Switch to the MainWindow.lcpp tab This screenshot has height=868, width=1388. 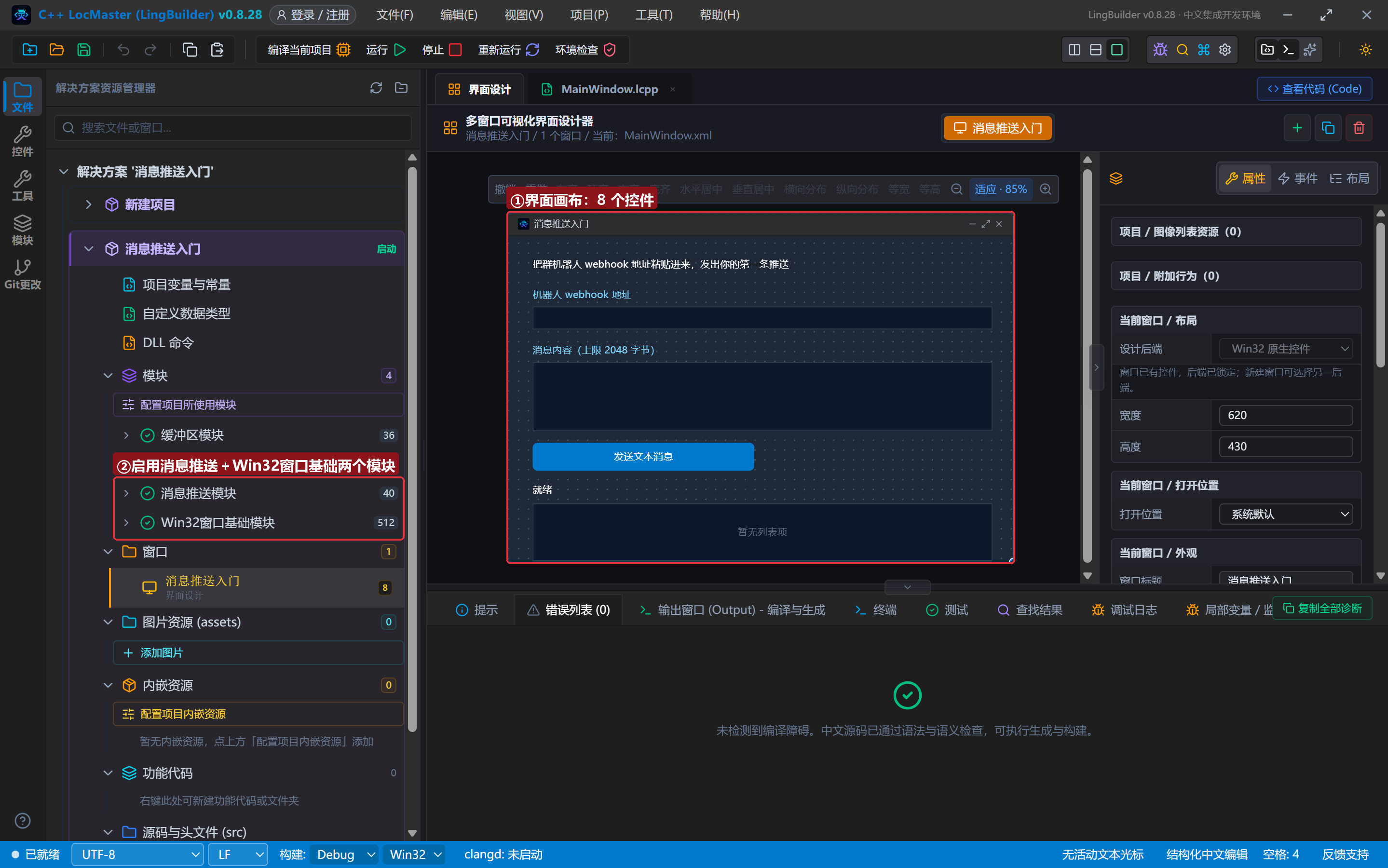coord(609,89)
